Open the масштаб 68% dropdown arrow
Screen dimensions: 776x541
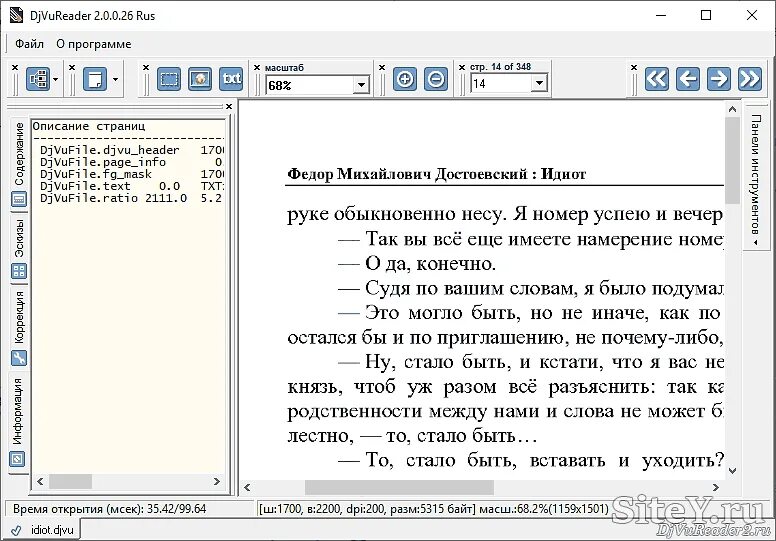tap(361, 85)
